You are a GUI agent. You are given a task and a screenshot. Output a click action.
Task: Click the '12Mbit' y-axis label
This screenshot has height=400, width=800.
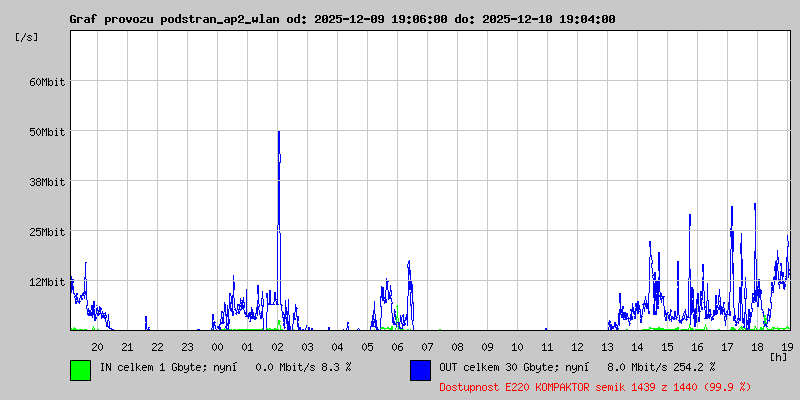coord(47,282)
